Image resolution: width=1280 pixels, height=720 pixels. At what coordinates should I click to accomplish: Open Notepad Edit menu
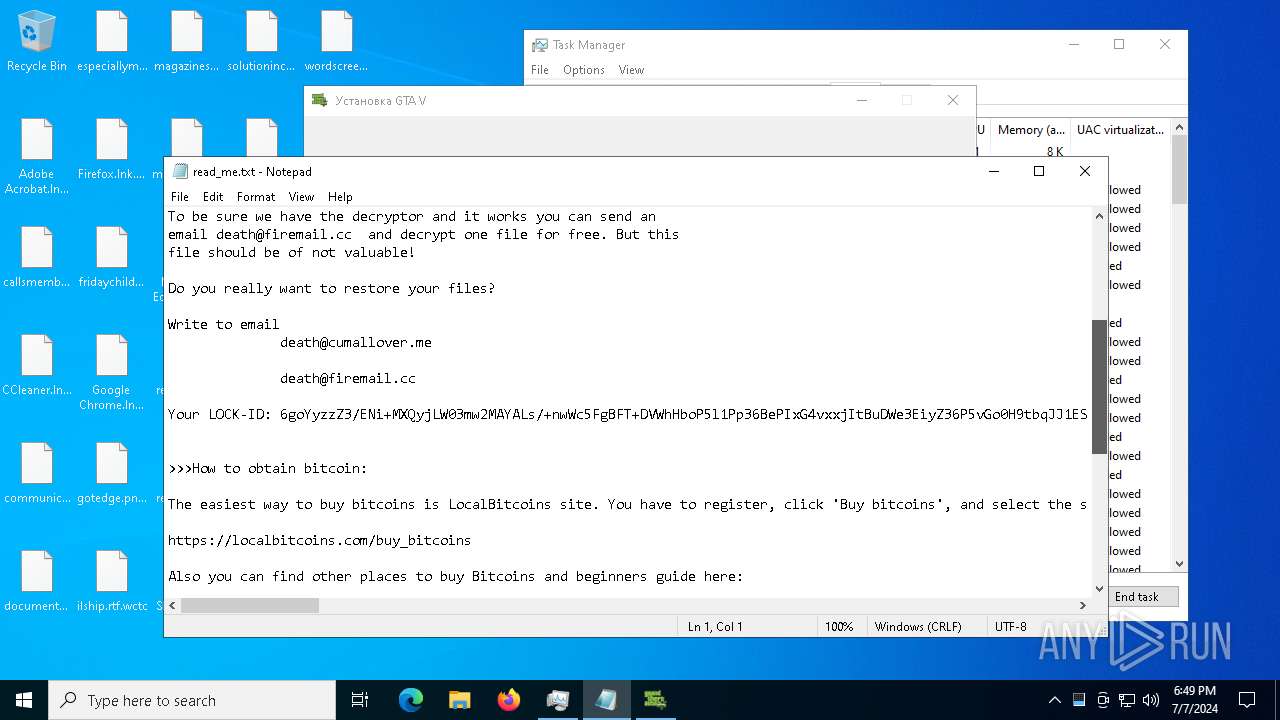point(213,197)
